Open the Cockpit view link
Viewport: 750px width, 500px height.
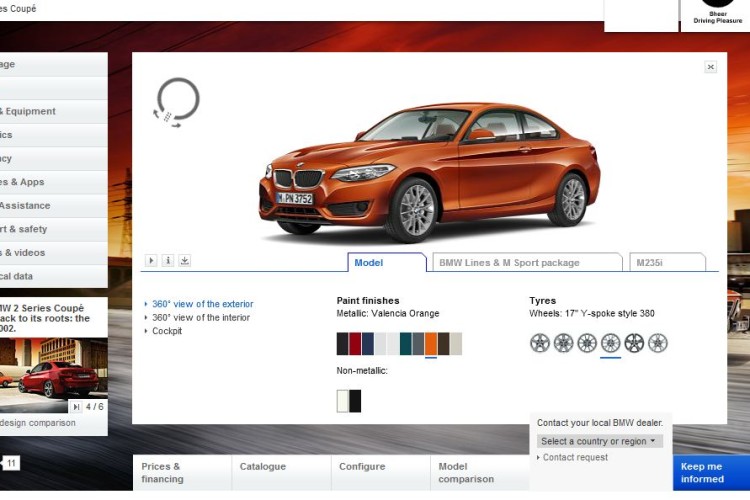pos(167,331)
